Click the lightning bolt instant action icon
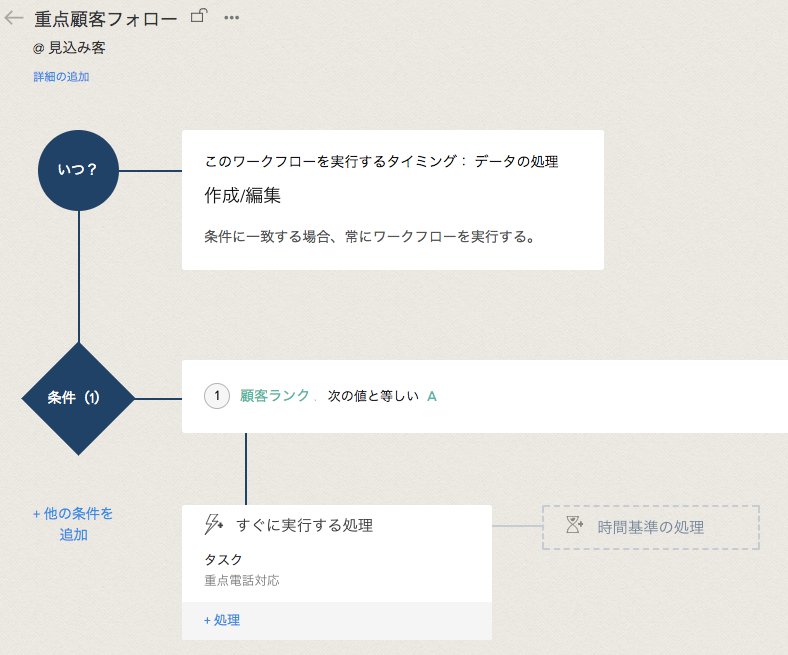 214,524
